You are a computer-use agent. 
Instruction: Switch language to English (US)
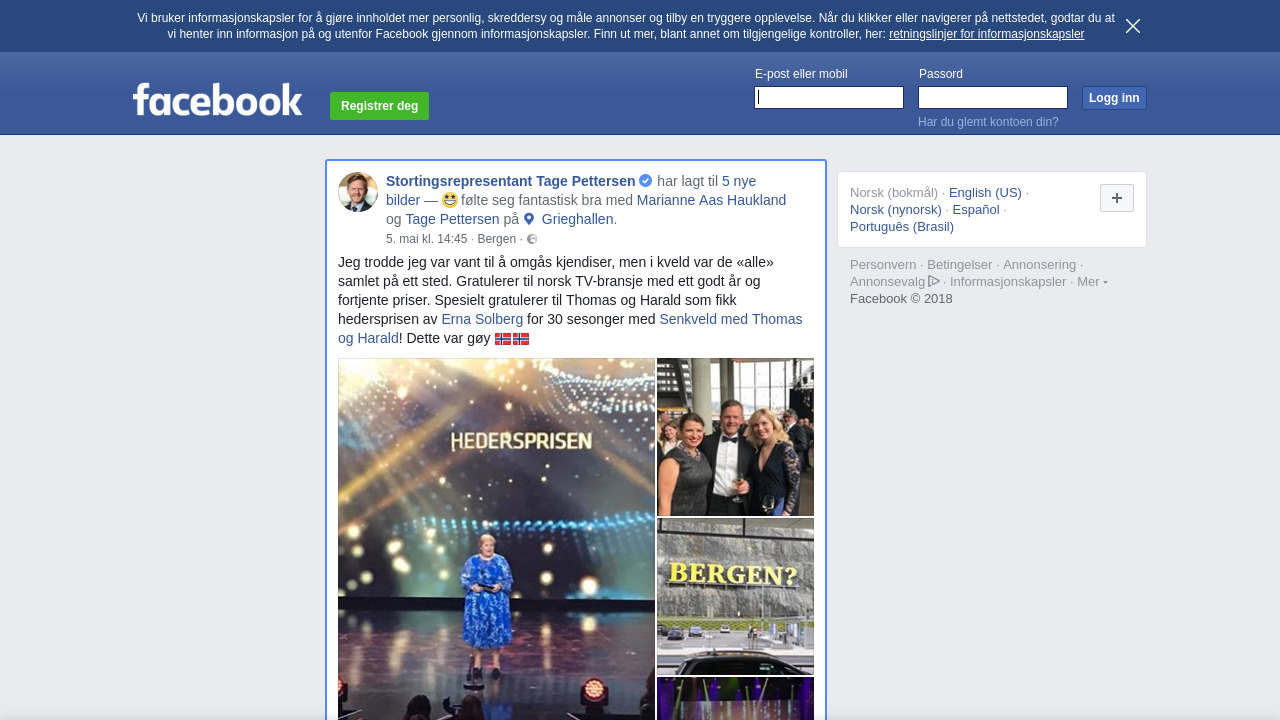pos(985,192)
